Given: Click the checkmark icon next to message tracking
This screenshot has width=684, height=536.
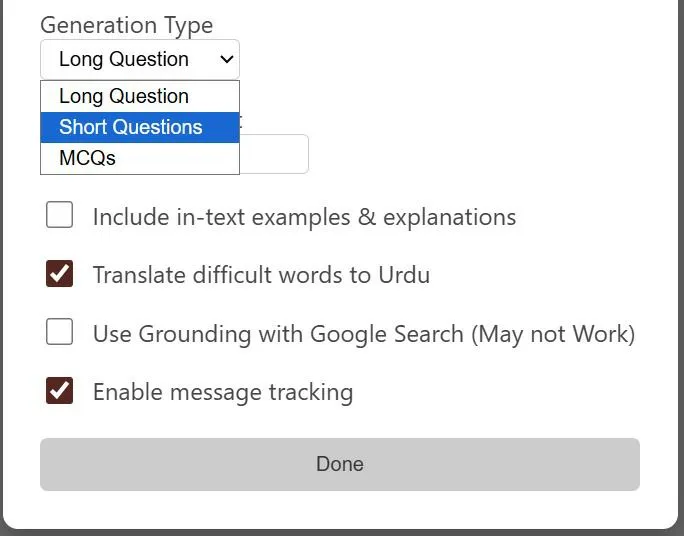Looking at the screenshot, I should (x=60, y=390).
